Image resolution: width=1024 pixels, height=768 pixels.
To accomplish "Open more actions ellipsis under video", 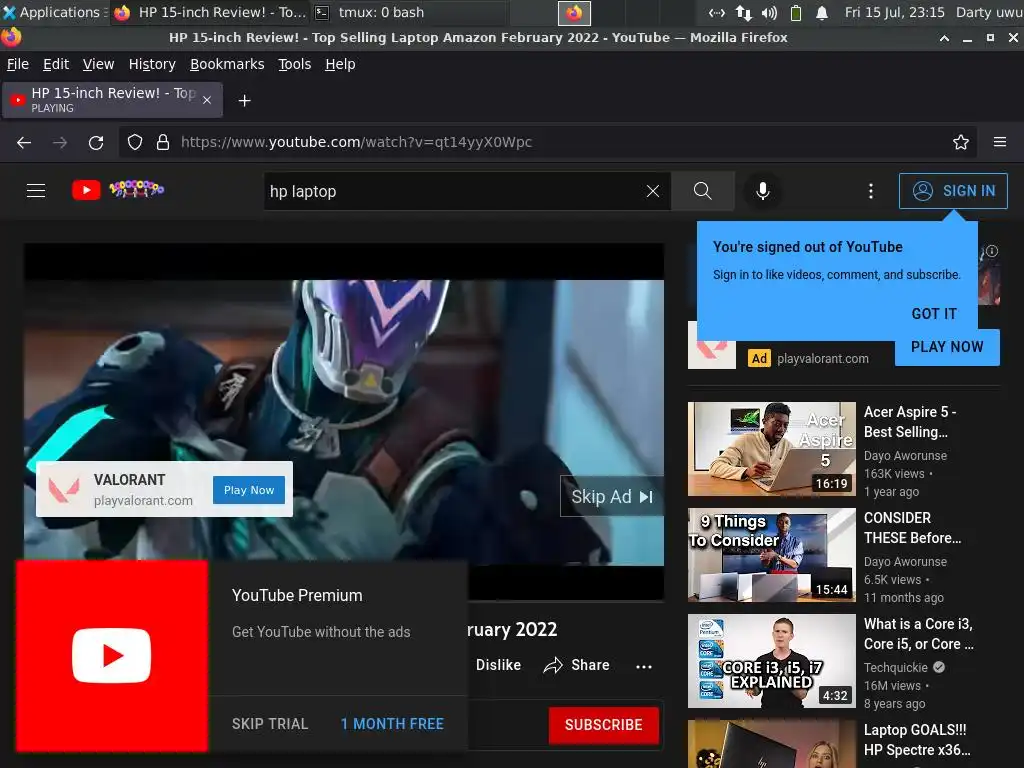I will [643, 666].
